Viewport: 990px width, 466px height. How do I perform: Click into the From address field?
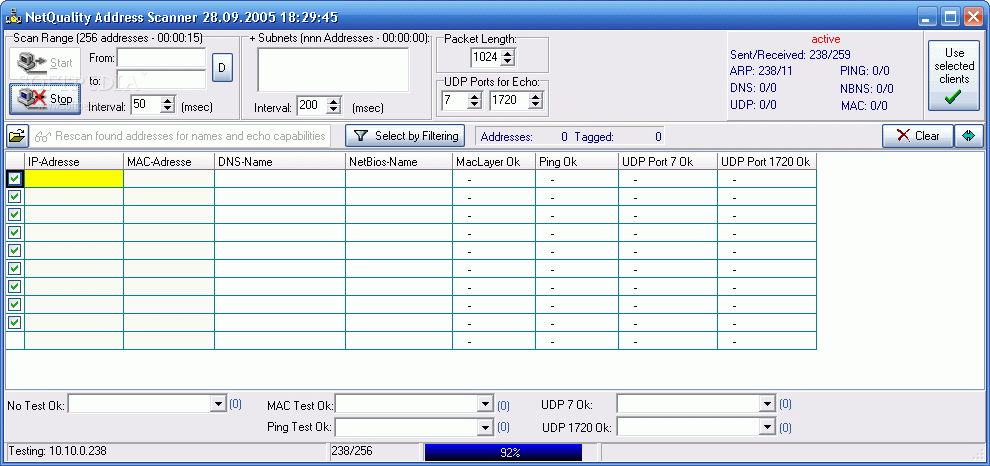click(162, 57)
